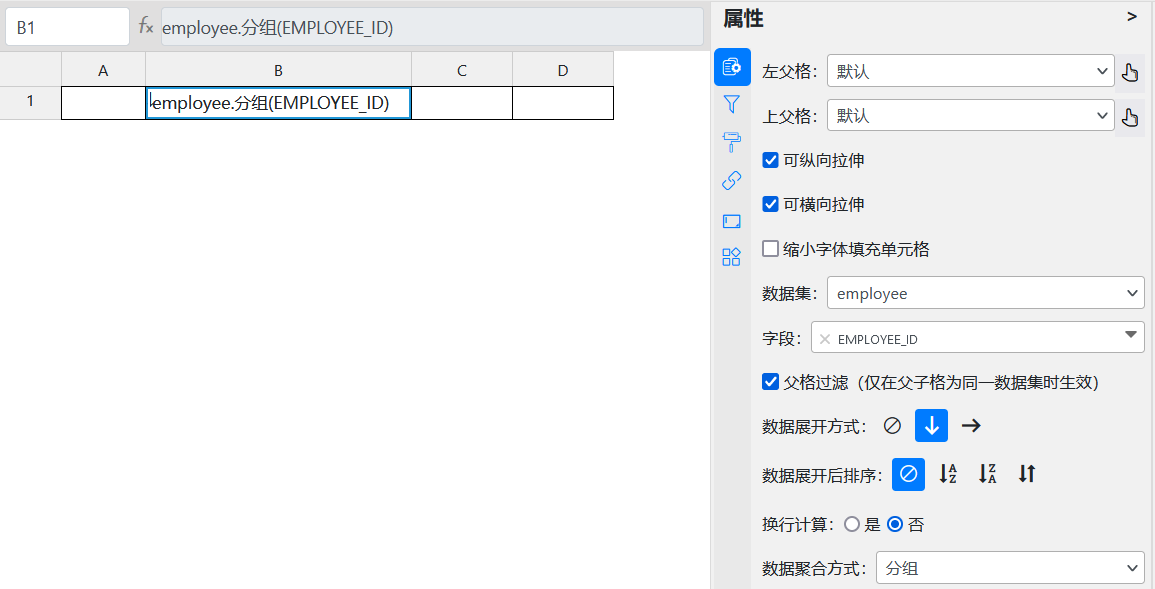Click the fx formula icon
Screen dimensions: 1155x589
(x=146, y=27)
